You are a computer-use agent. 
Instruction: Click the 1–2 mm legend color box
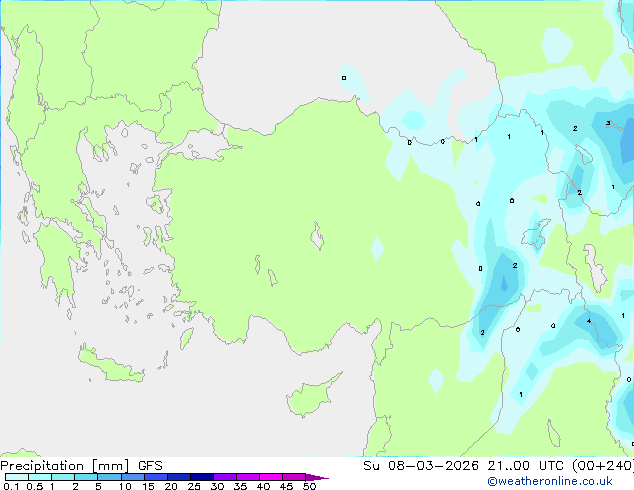(x=63, y=477)
